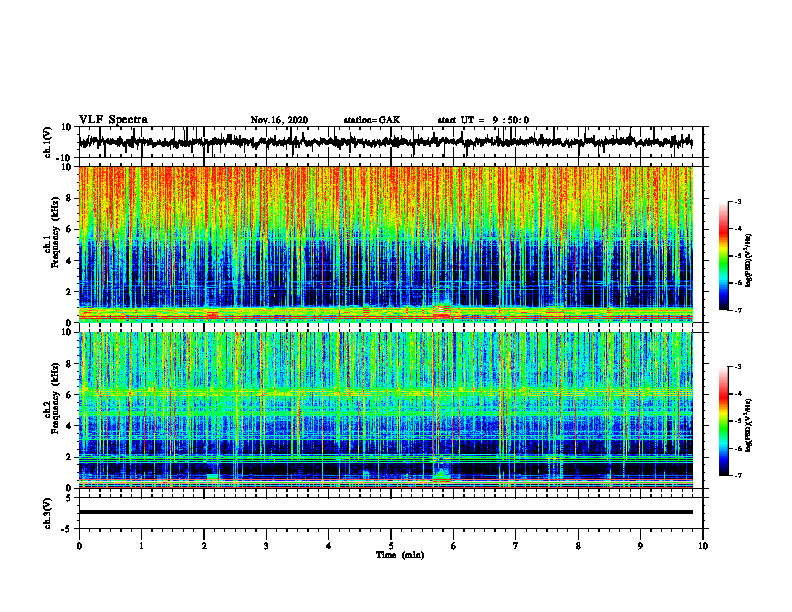The image size is (792, 612).
Task: Click the thick ch.3 voltage line
Action: click(385, 512)
